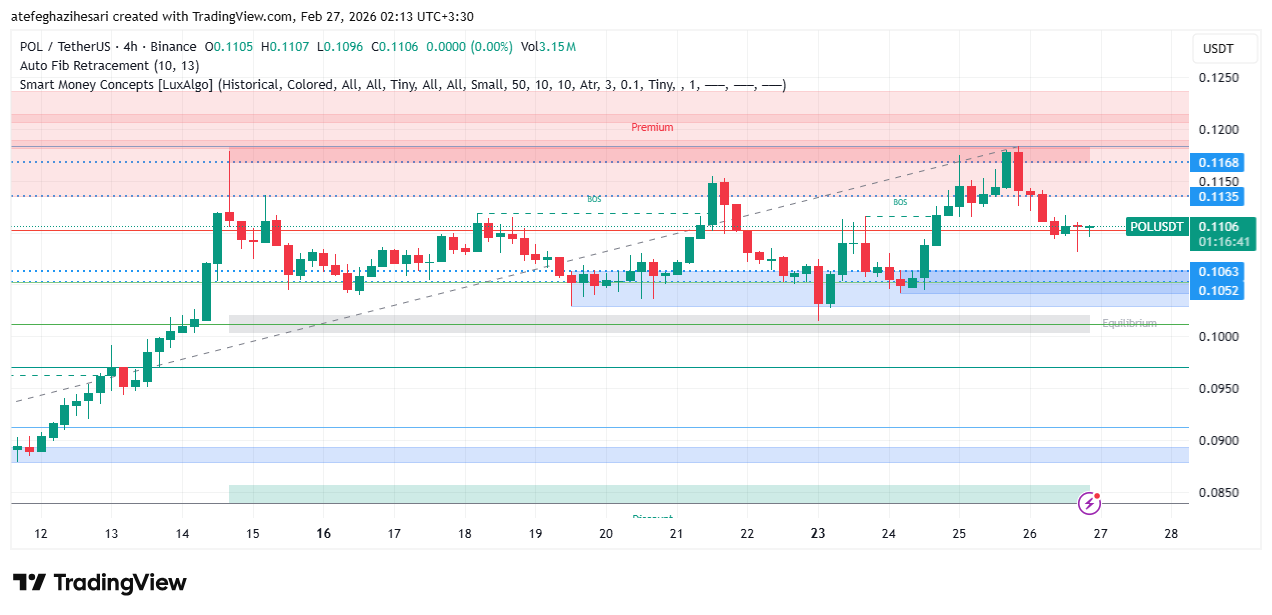Click the TradingView logo
Screen dimensions: 1272x615
[99, 583]
